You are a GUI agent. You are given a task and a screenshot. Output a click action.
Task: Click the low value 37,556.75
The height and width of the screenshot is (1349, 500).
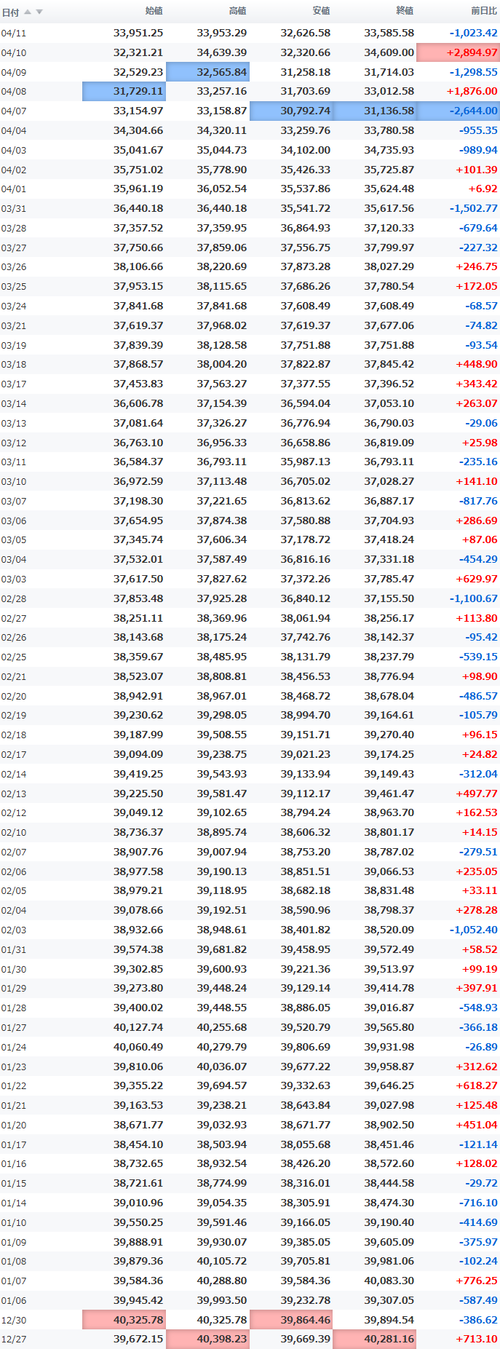click(x=305, y=246)
